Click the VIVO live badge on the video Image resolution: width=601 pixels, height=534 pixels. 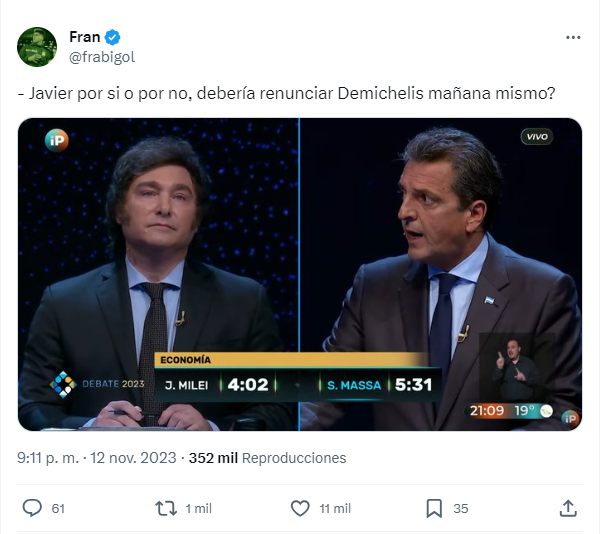click(x=536, y=137)
